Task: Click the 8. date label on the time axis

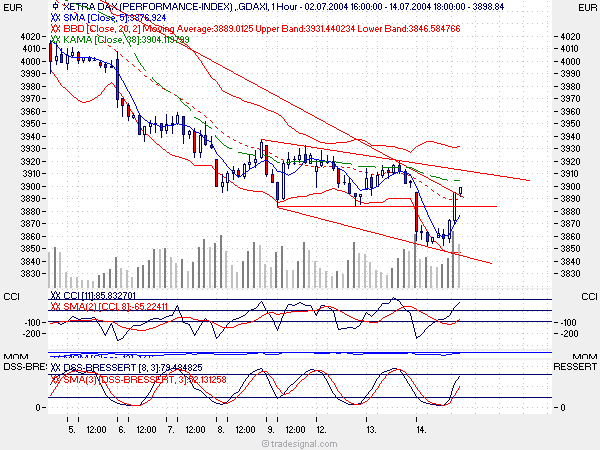Action: pyautogui.click(x=221, y=430)
